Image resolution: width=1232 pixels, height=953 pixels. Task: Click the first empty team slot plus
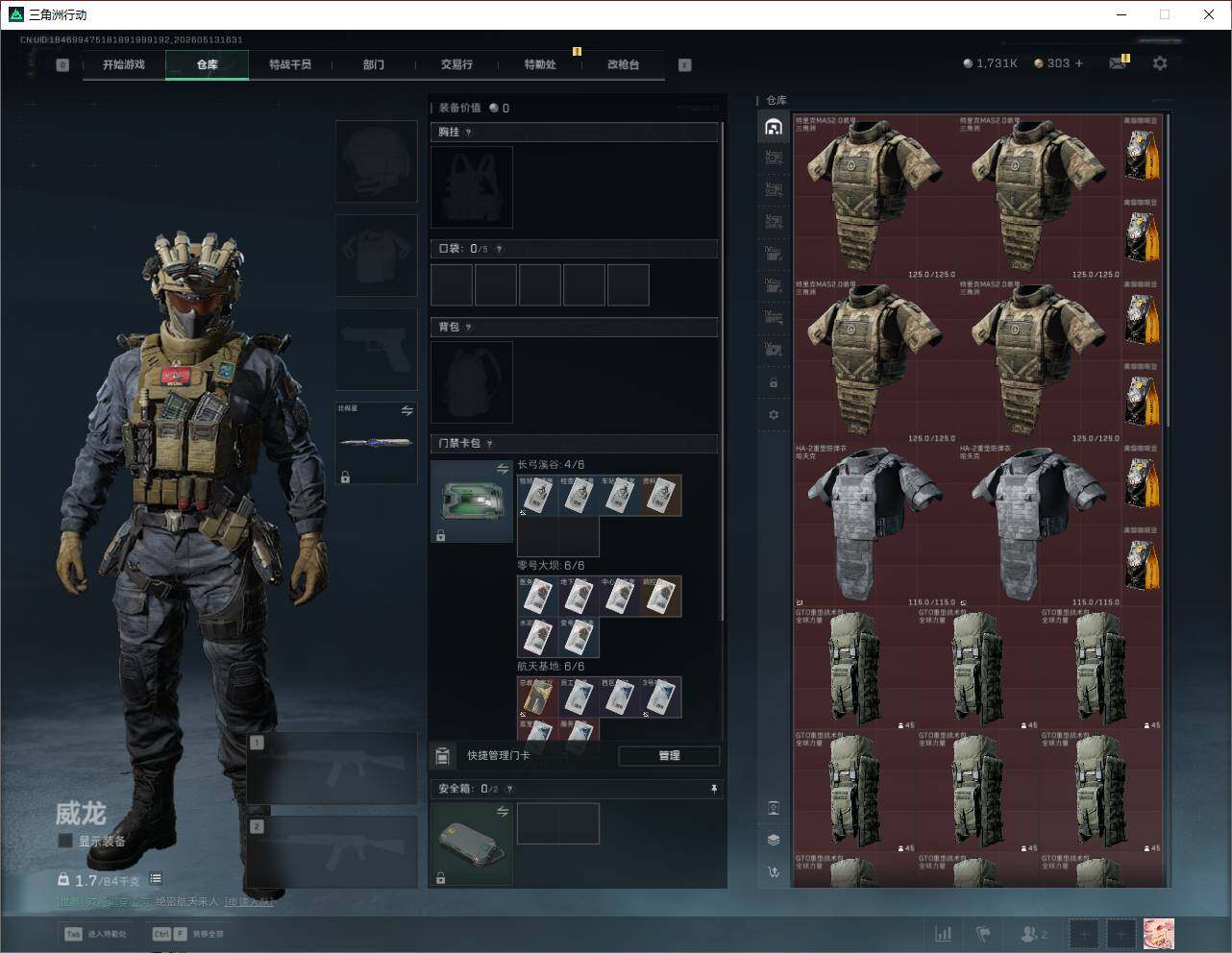(1084, 934)
